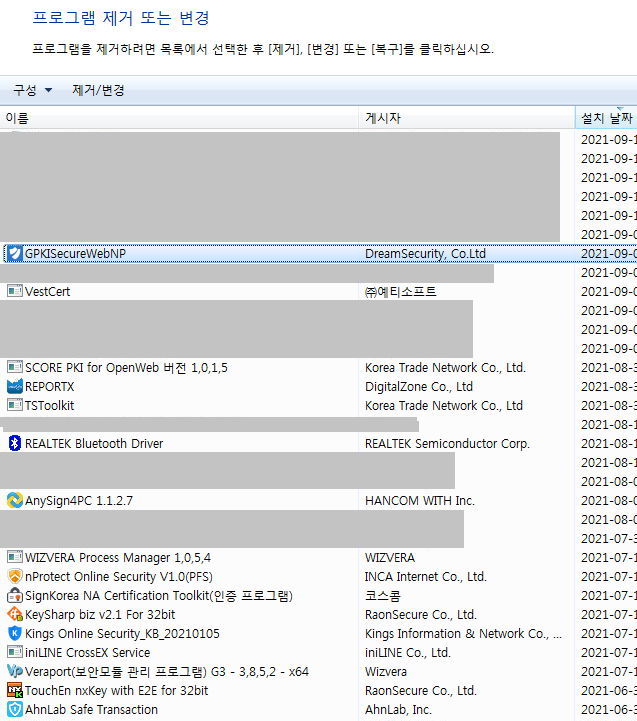The image size is (637, 721).
Task: Sort by the 이름 column header
Action: coord(179,118)
